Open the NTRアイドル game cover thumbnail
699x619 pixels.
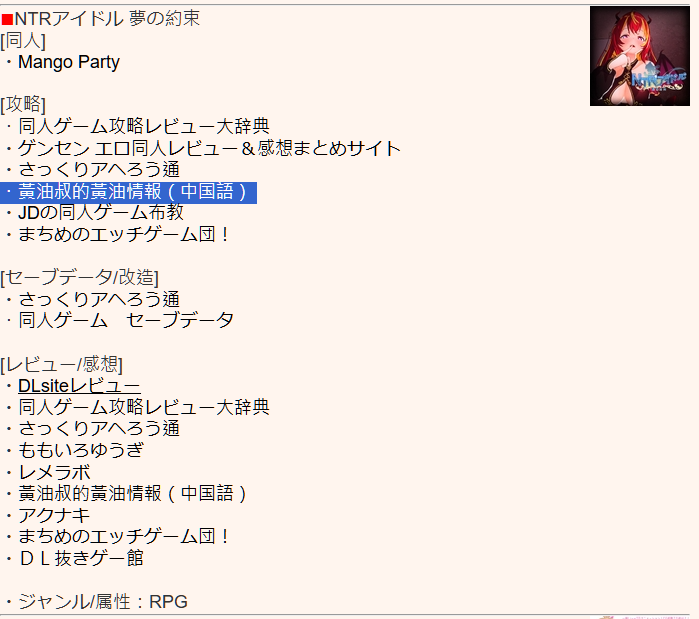[640, 56]
